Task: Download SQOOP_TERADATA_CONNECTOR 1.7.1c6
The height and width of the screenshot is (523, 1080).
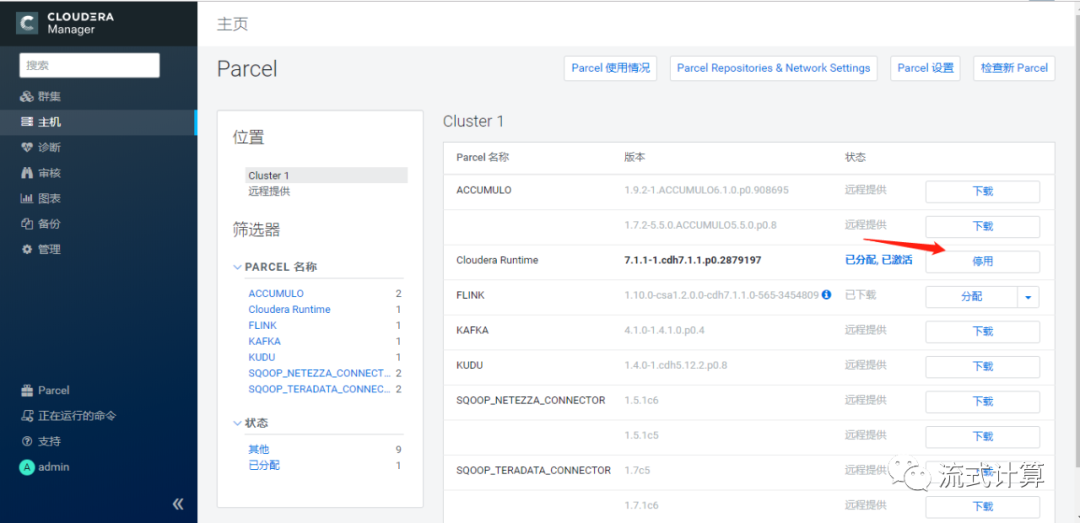Action: (x=982, y=506)
